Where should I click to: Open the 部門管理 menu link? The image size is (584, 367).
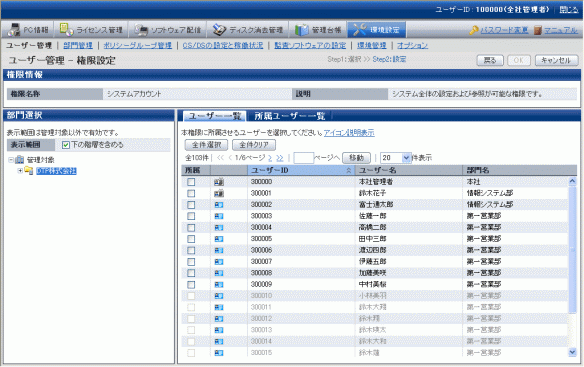(x=78, y=45)
